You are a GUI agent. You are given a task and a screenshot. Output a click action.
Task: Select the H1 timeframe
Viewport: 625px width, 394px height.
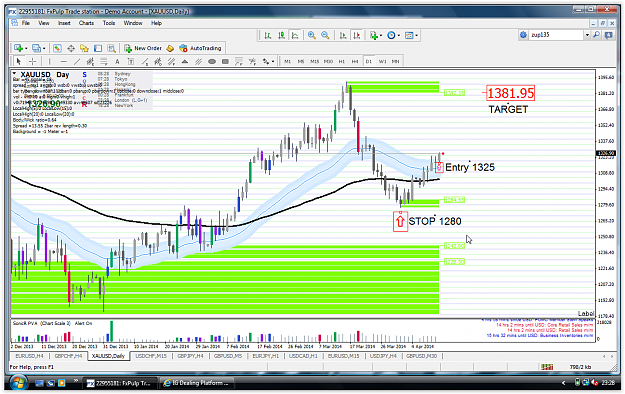click(x=342, y=61)
